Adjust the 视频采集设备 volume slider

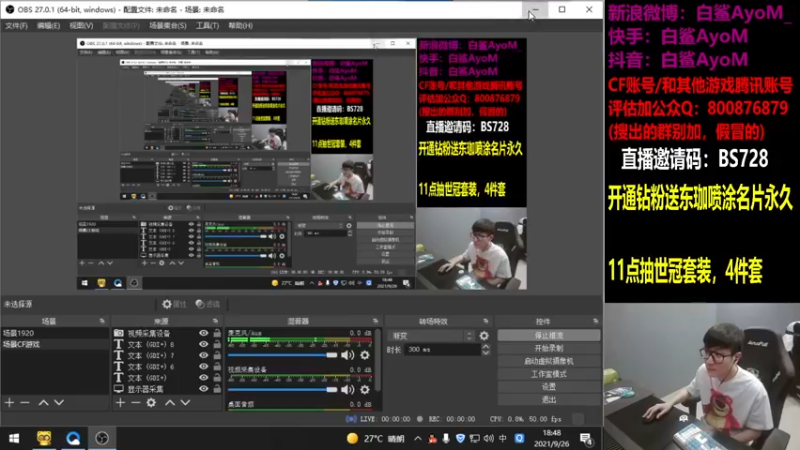(x=282, y=390)
